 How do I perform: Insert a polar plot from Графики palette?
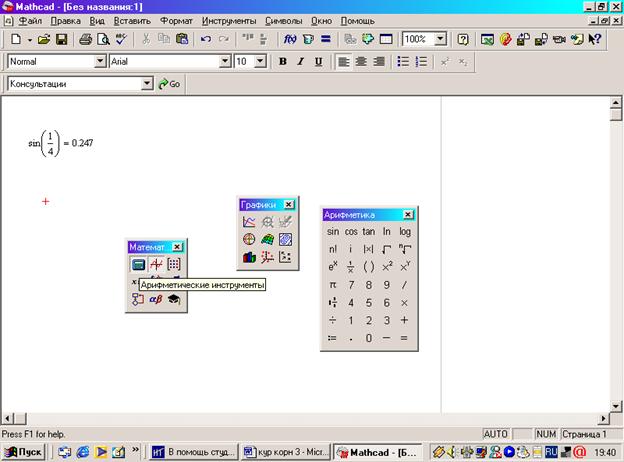click(x=249, y=239)
